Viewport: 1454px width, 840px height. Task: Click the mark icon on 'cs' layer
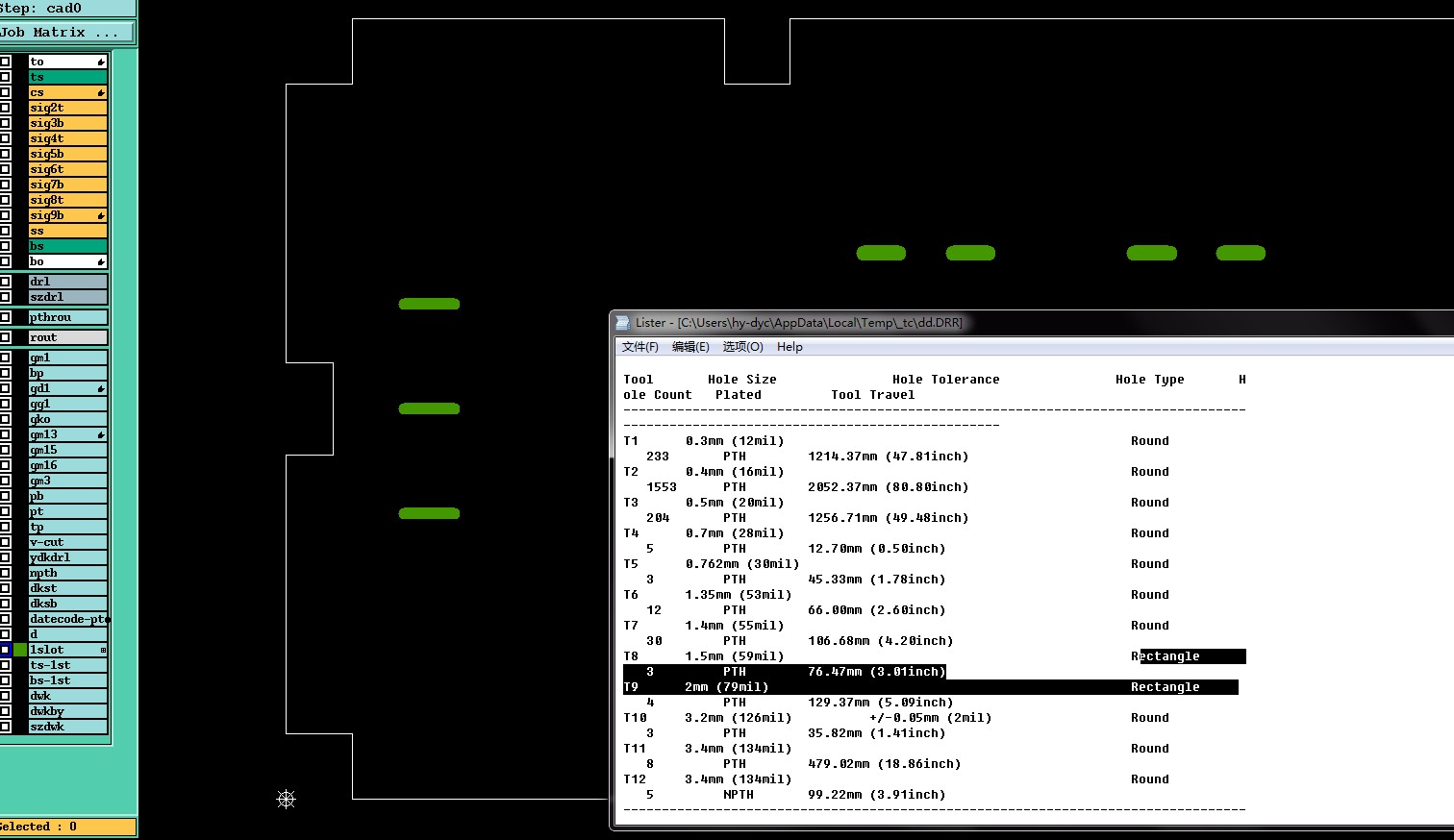coord(101,92)
